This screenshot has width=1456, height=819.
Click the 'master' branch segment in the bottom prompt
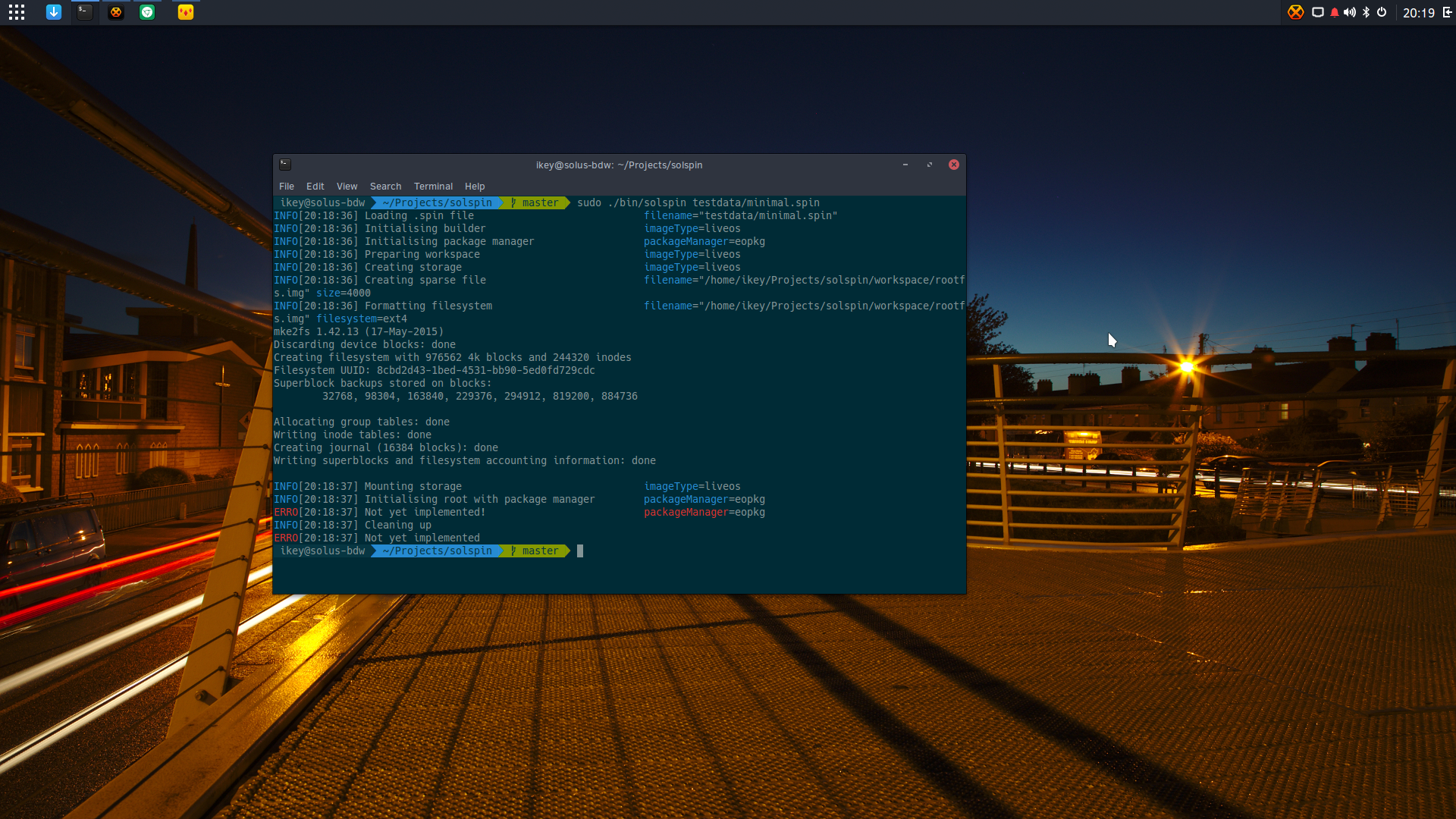tap(535, 551)
